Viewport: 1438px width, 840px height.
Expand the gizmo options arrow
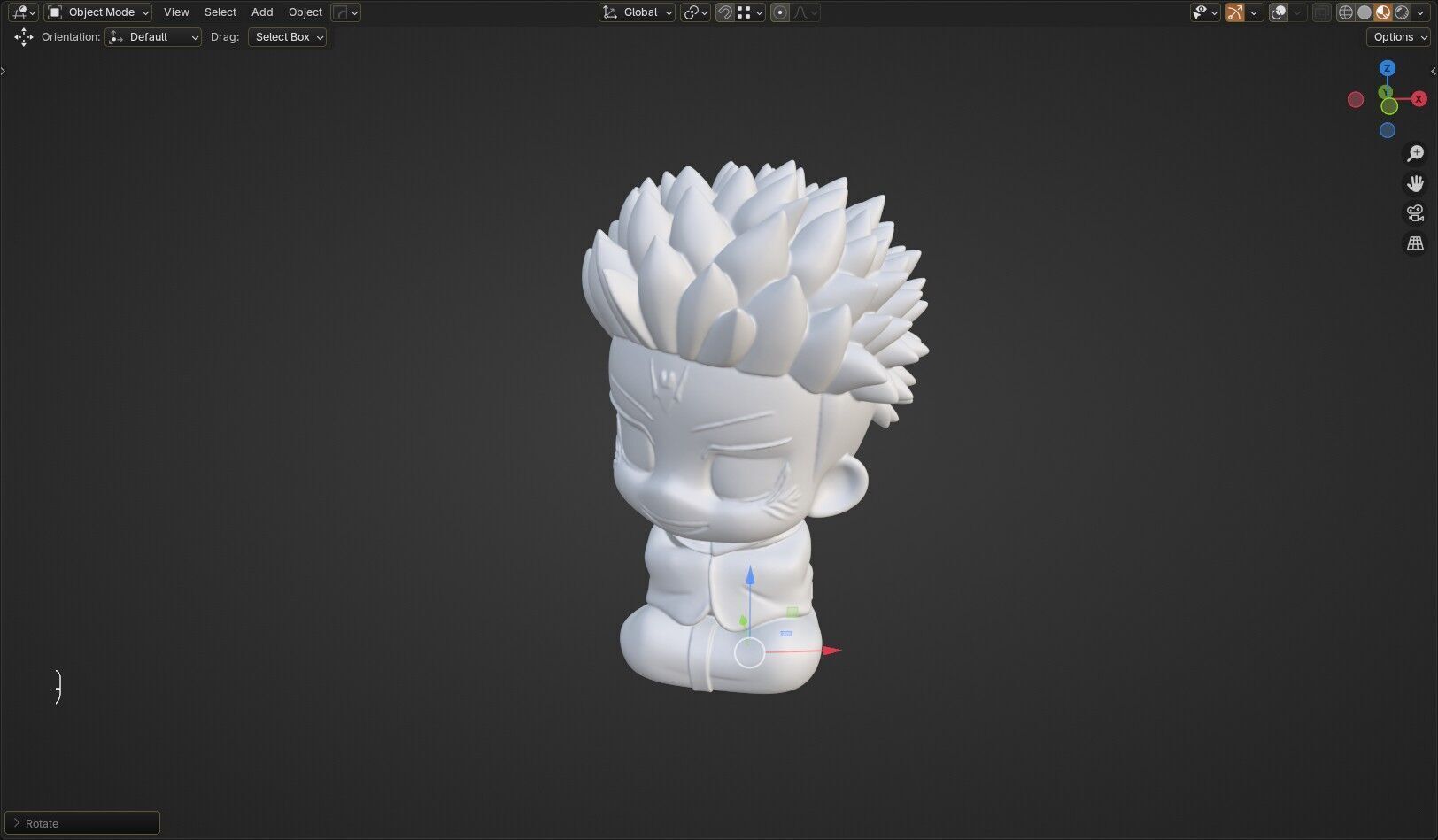tap(1254, 12)
